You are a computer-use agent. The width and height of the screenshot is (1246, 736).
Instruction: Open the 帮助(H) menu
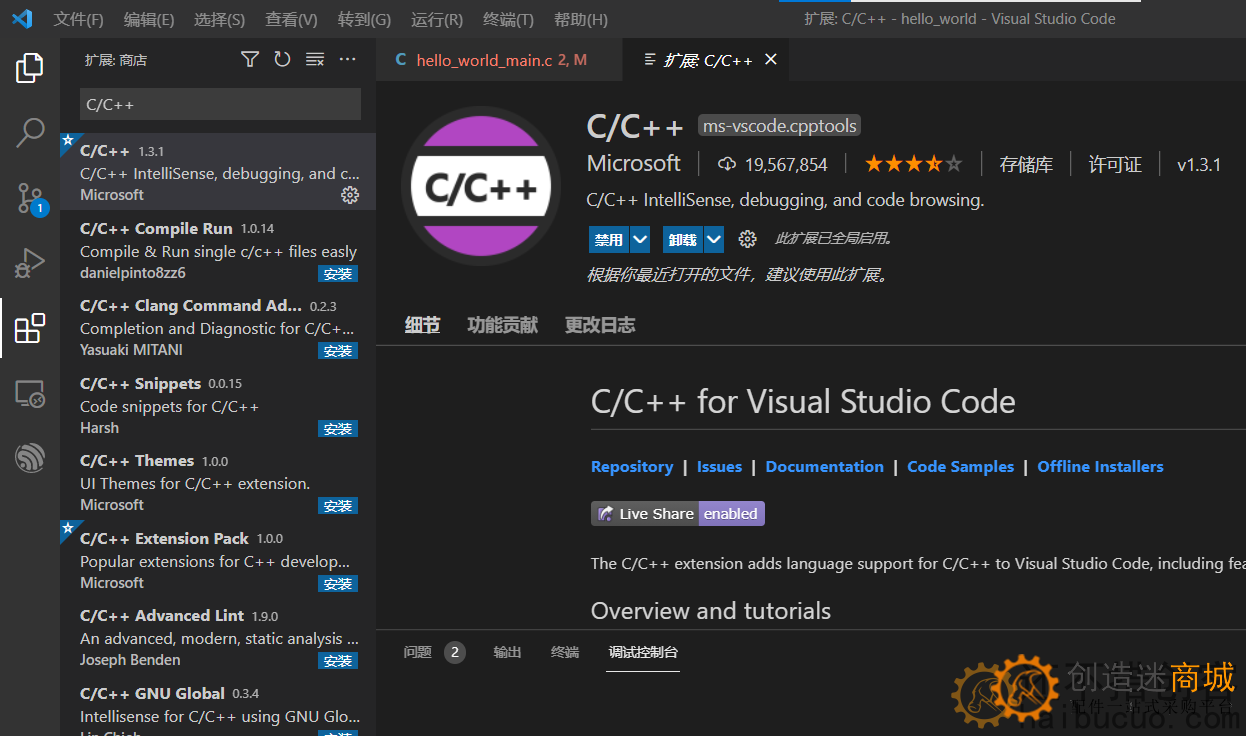pos(581,19)
